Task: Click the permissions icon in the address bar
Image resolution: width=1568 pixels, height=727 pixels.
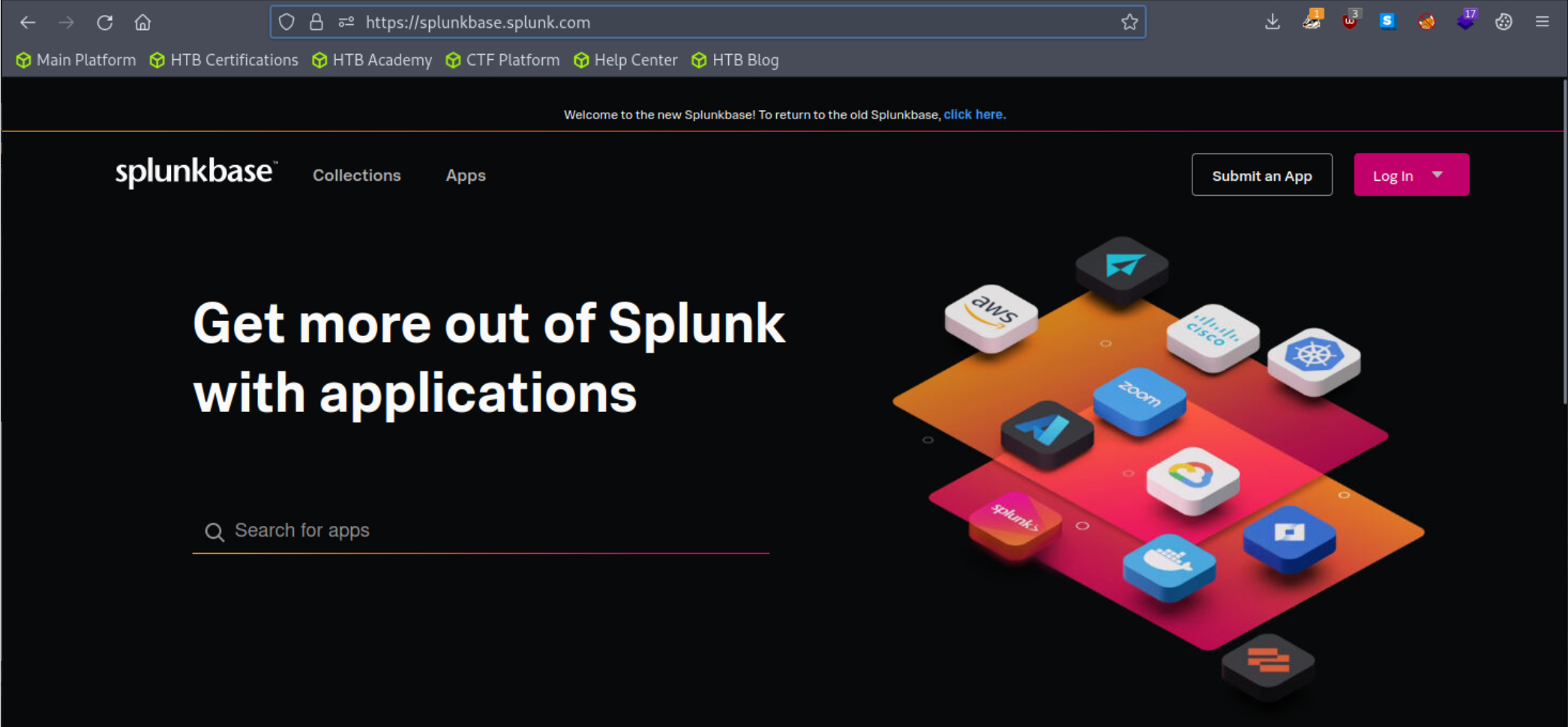Action: pyautogui.click(x=346, y=22)
